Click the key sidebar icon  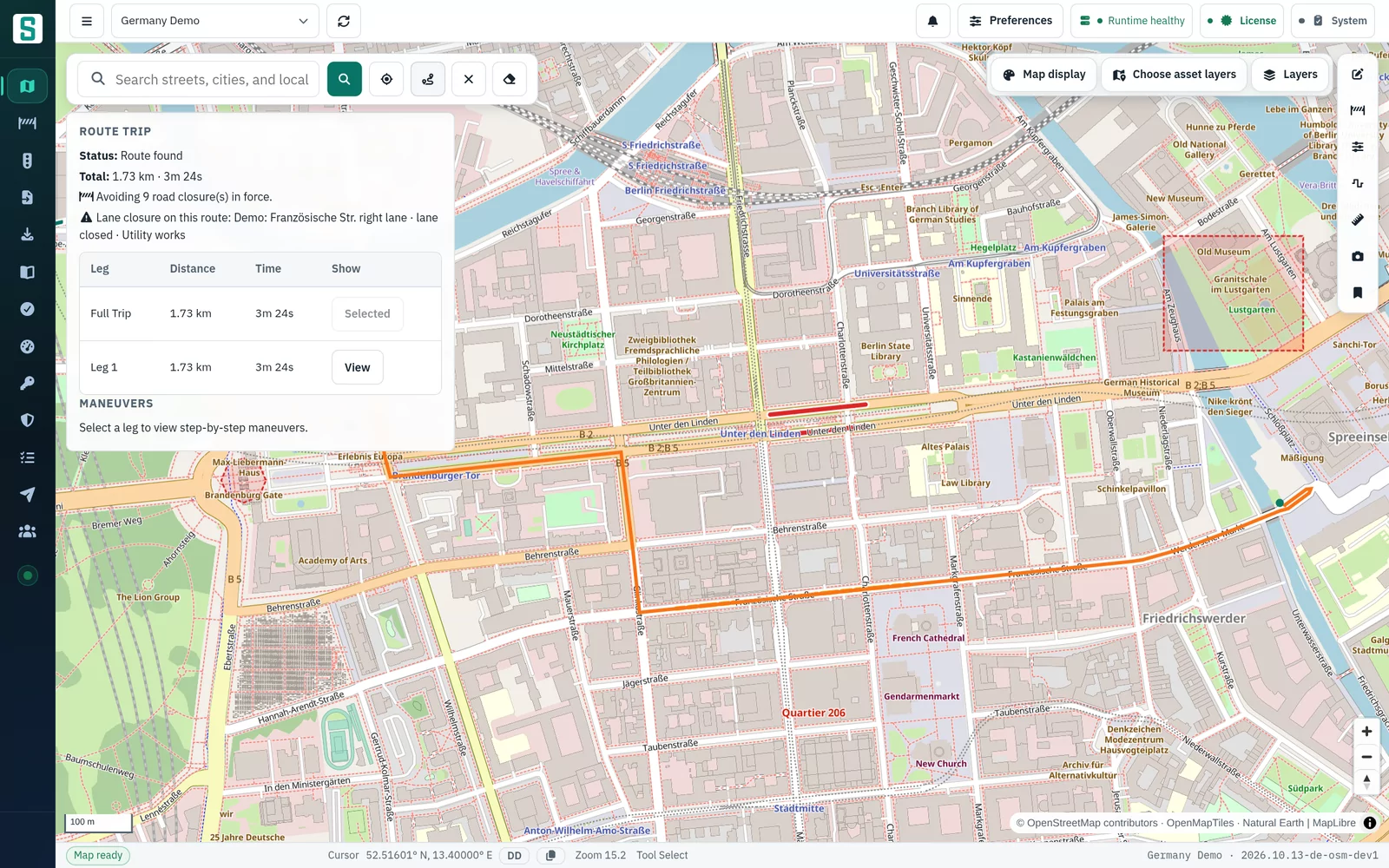coord(27,383)
